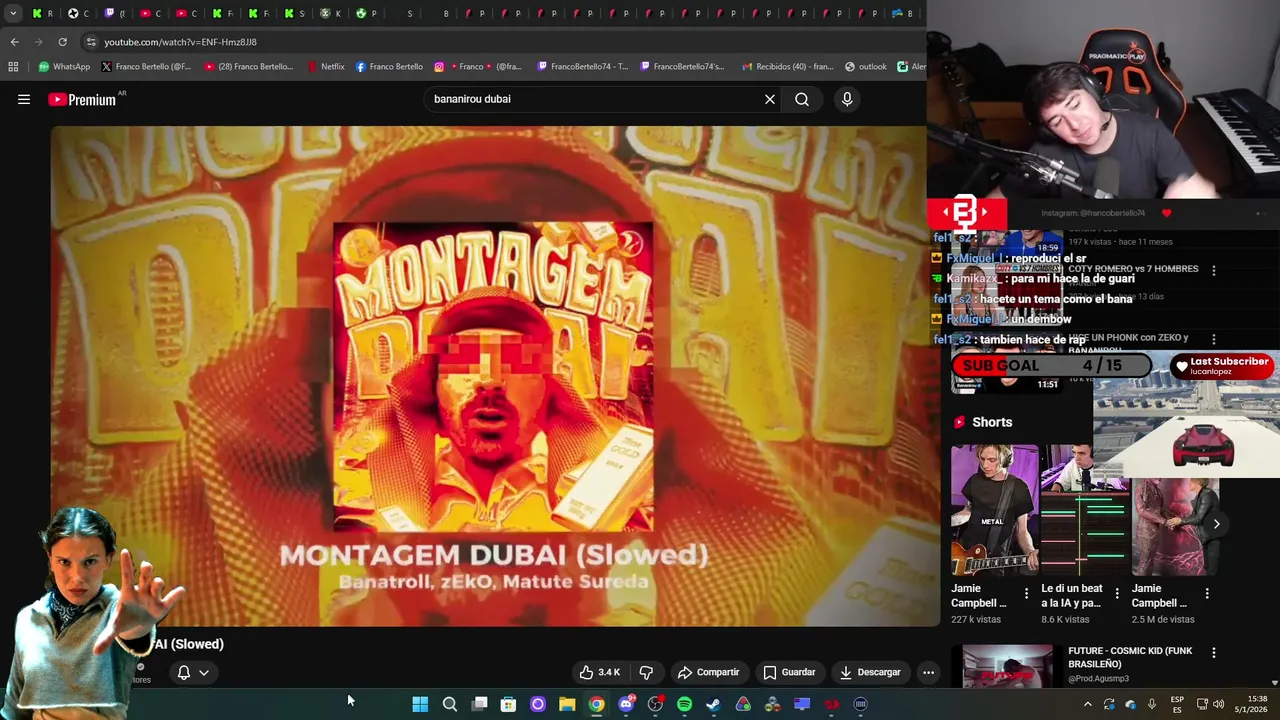
Task: Toggle the notification bell for this channel
Action: 184,672
